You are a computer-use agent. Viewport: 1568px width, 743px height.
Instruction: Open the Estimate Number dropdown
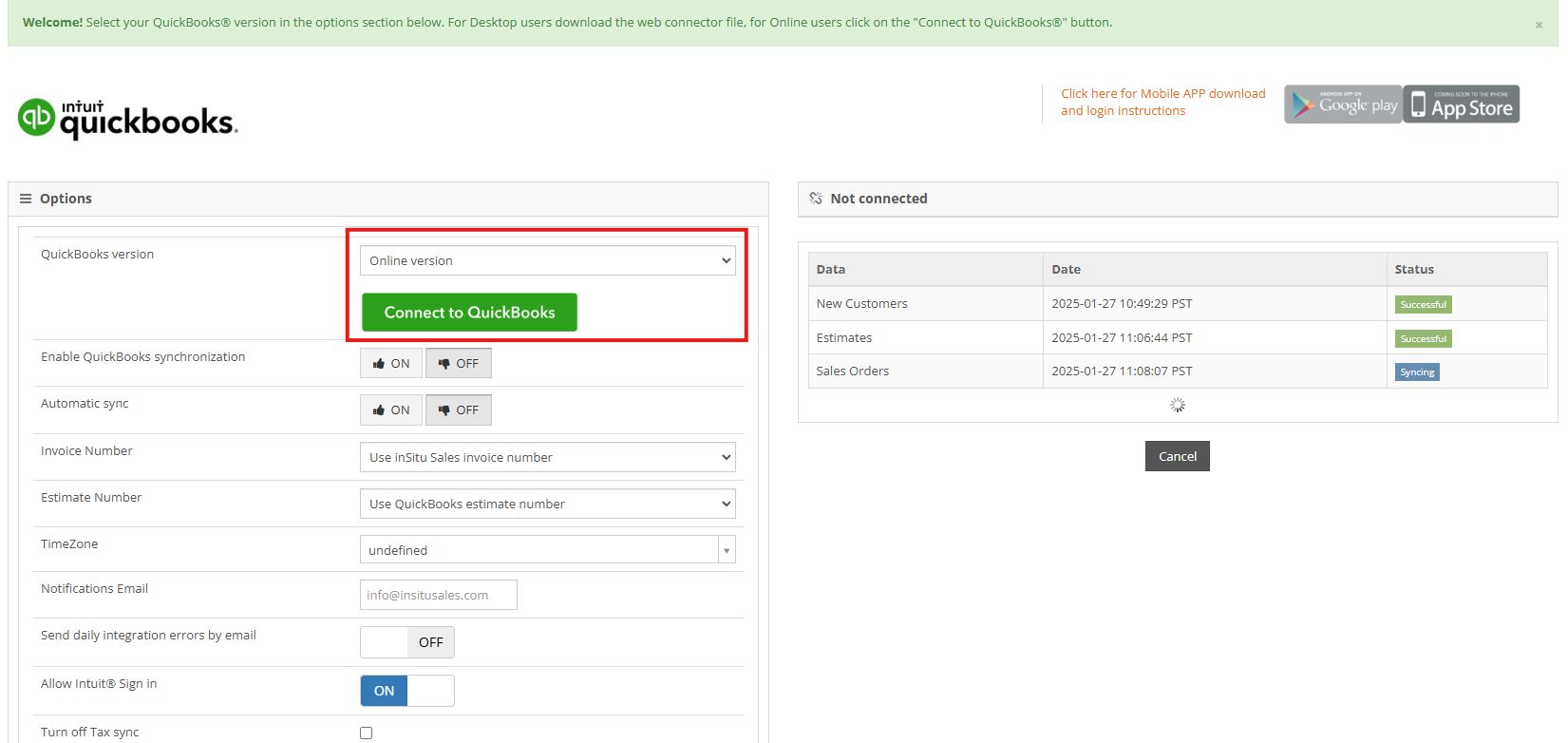[548, 504]
